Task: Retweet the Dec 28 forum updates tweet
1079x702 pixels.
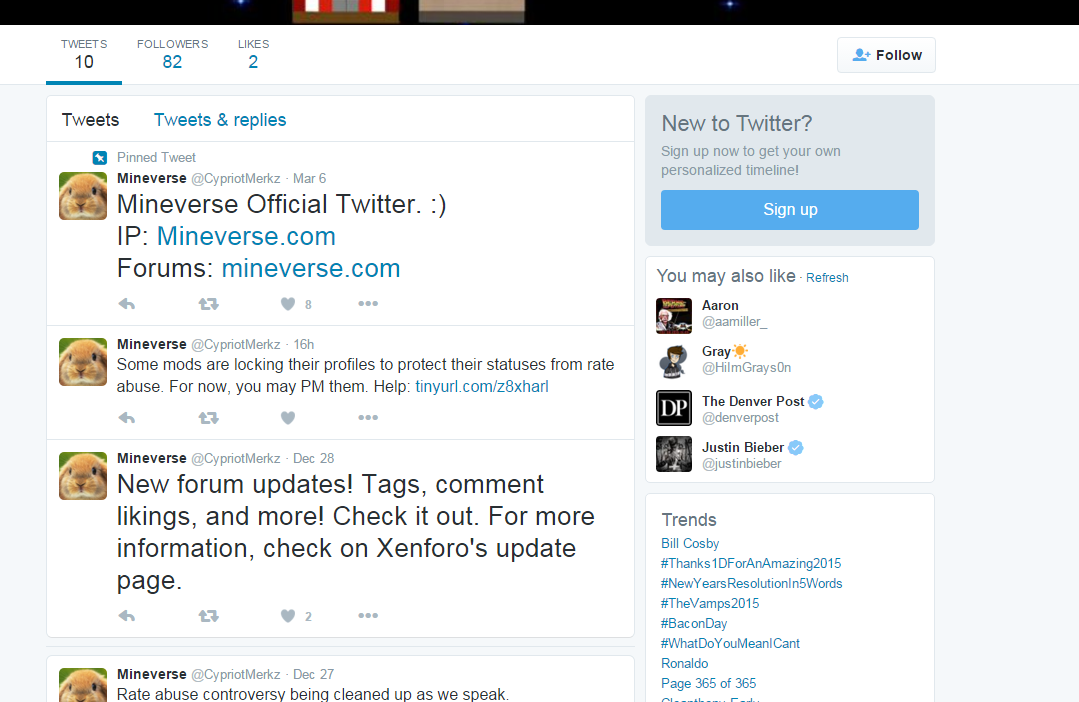Action: tap(209, 616)
